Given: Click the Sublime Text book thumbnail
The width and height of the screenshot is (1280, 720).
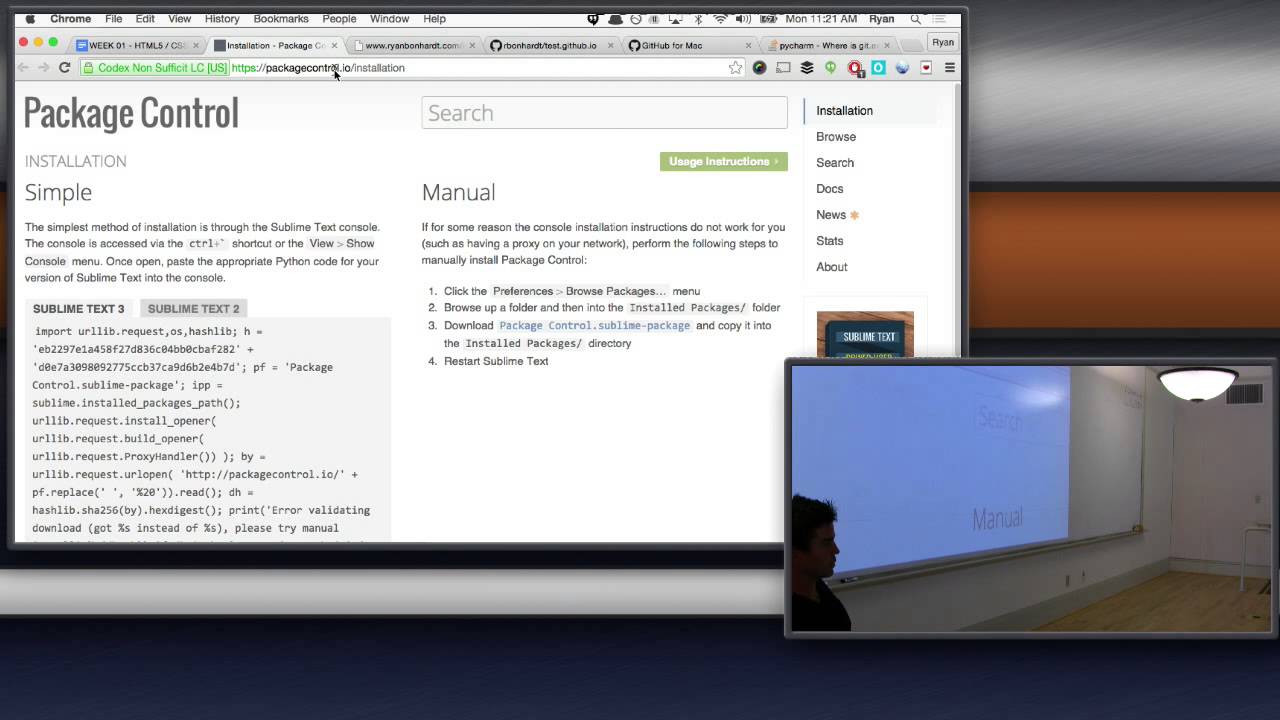Looking at the screenshot, I should point(865,335).
